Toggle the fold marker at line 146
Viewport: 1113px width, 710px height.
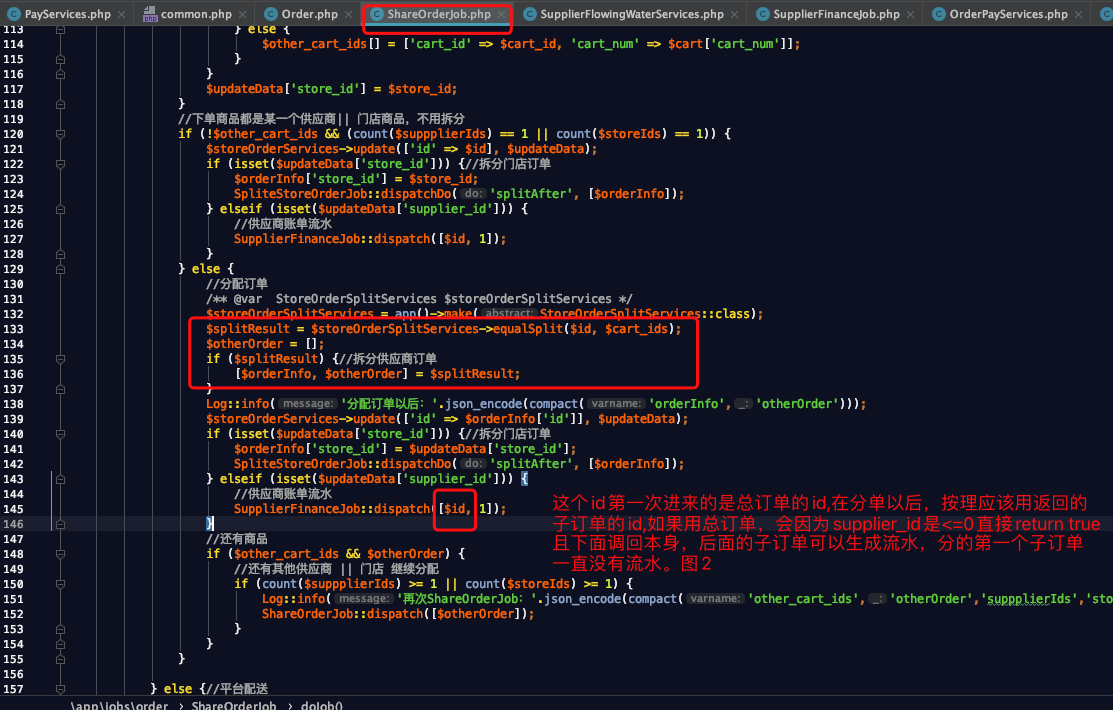[60, 524]
